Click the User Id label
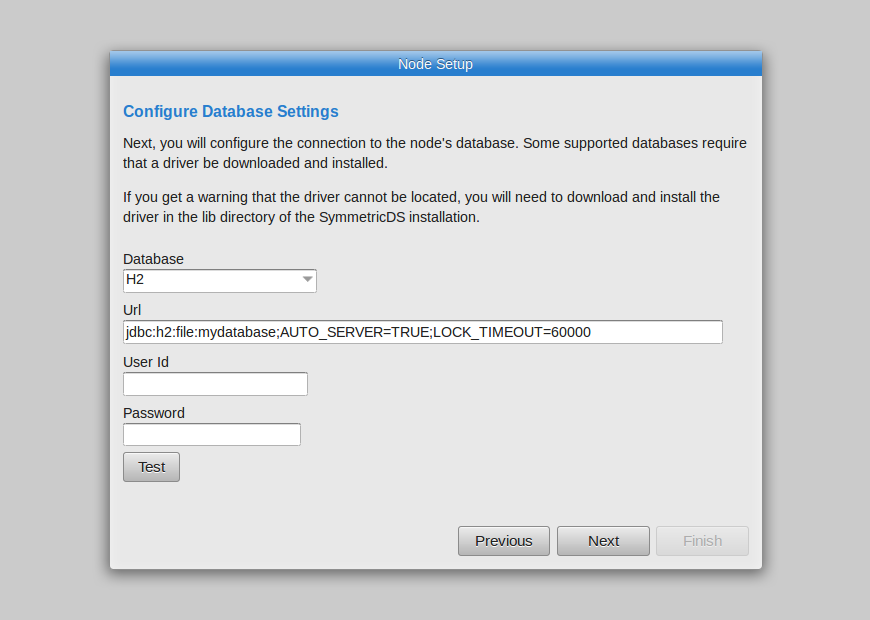The width and height of the screenshot is (870, 620). coord(146,362)
